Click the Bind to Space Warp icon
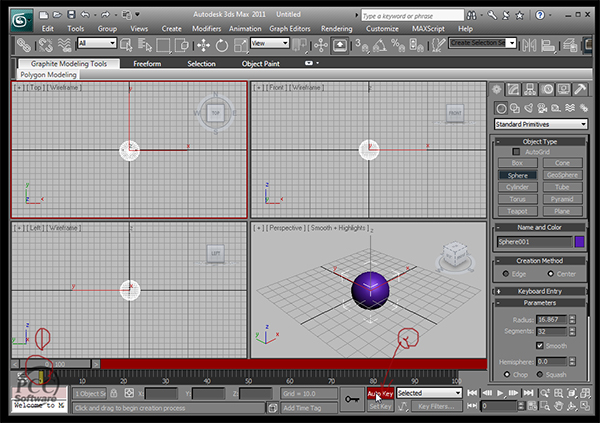This screenshot has width=600, height=423. pyautogui.click(x=64, y=45)
